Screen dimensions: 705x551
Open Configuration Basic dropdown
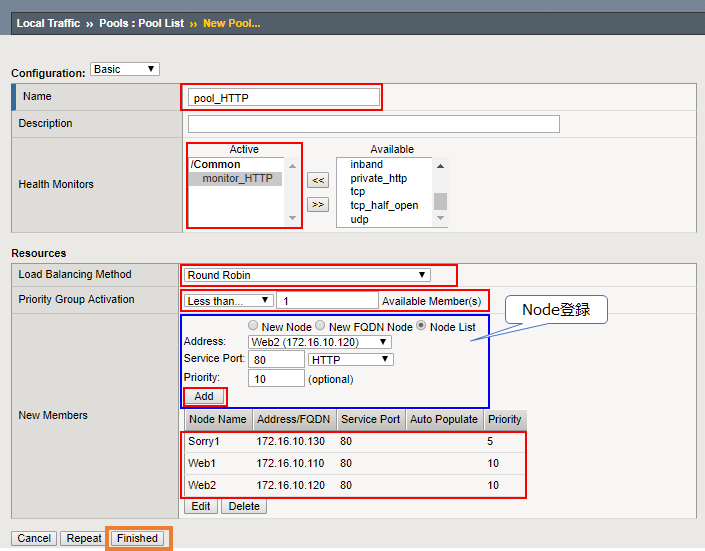point(125,69)
